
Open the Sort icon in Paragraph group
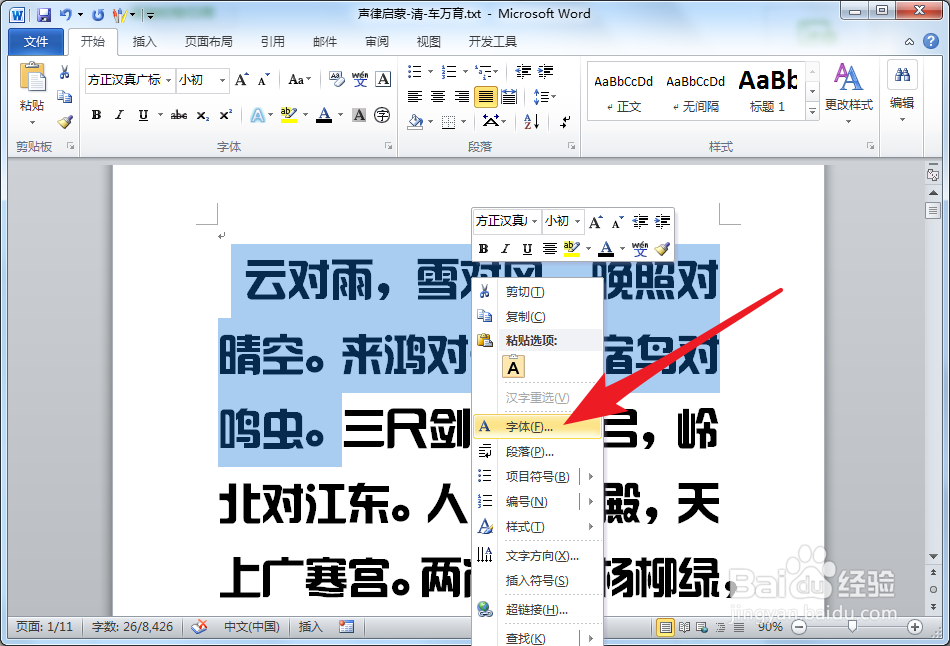pyautogui.click(x=530, y=122)
